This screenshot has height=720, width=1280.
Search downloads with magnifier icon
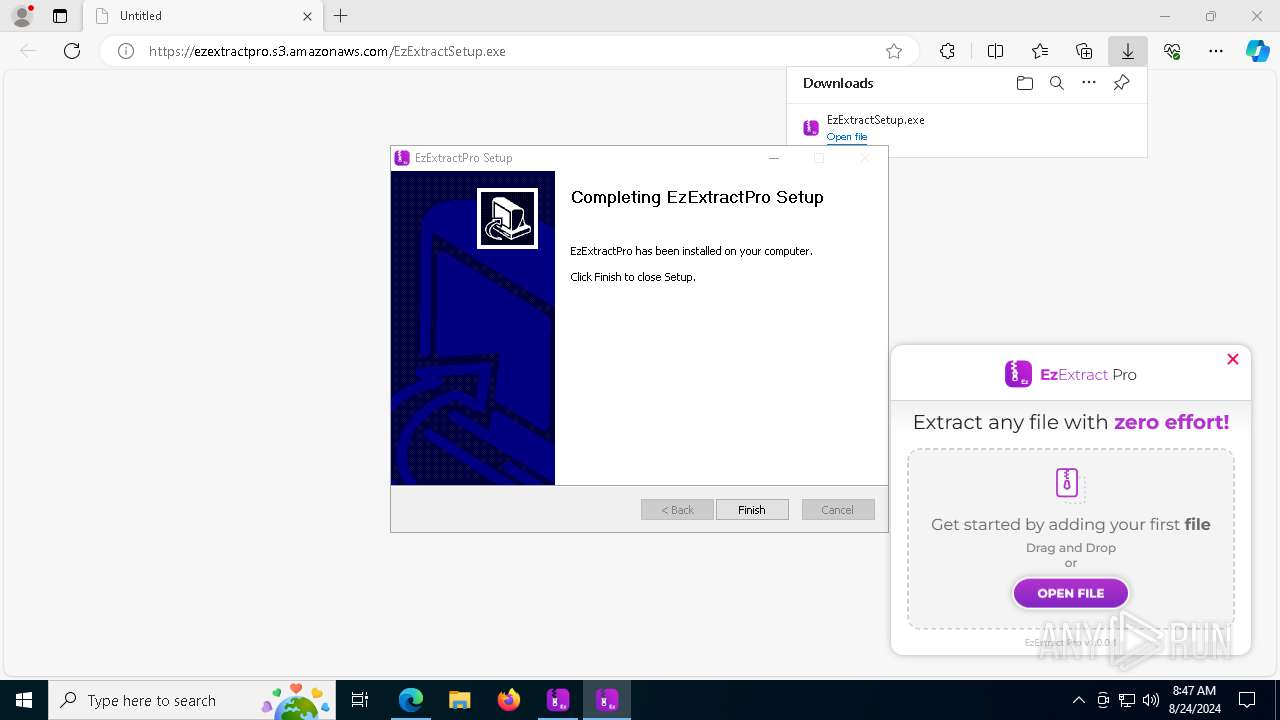pyautogui.click(x=1057, y=83)
